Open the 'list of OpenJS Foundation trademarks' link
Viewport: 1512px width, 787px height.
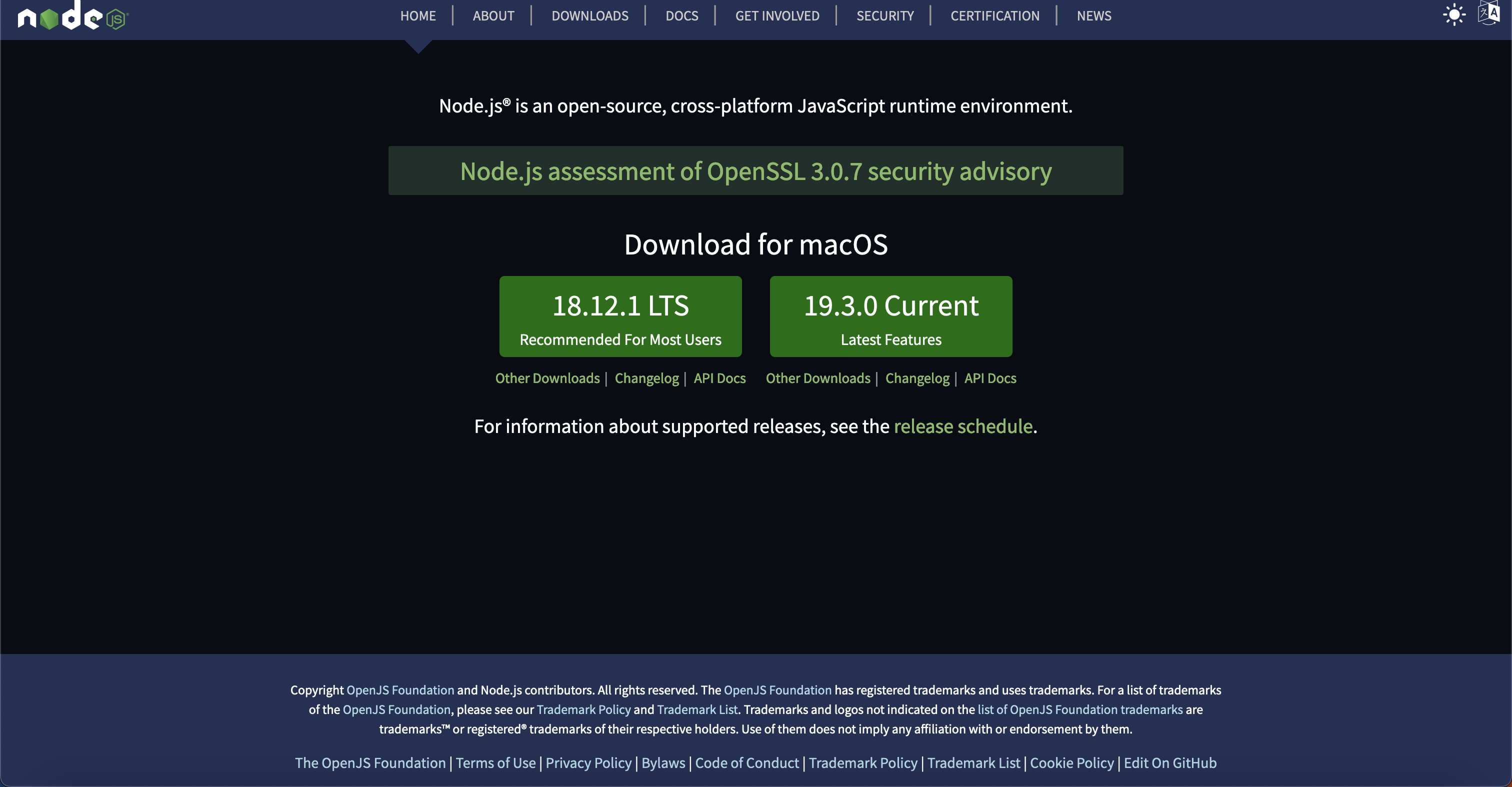pos(1079,709)
